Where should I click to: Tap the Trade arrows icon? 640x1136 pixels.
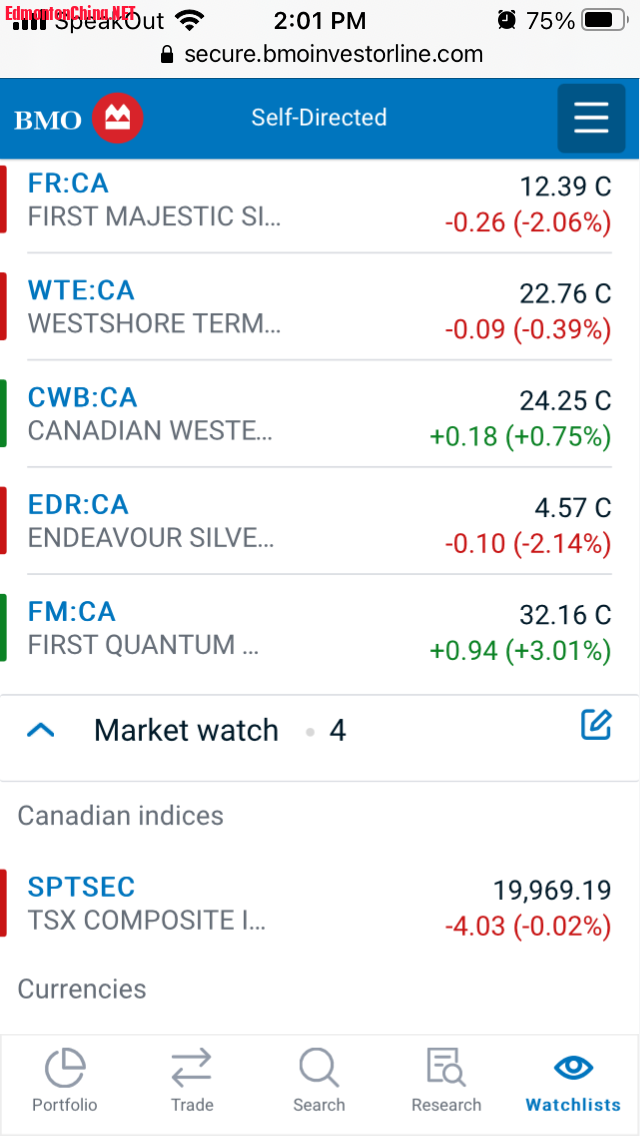[x=191, y=1066]
